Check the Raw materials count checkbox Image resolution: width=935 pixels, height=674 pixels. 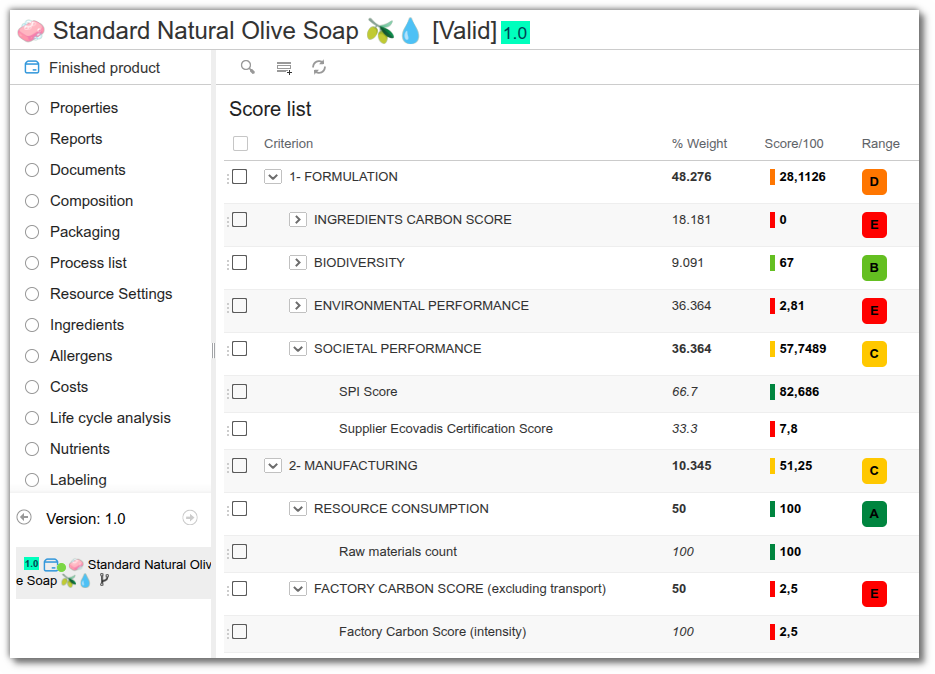240,551
